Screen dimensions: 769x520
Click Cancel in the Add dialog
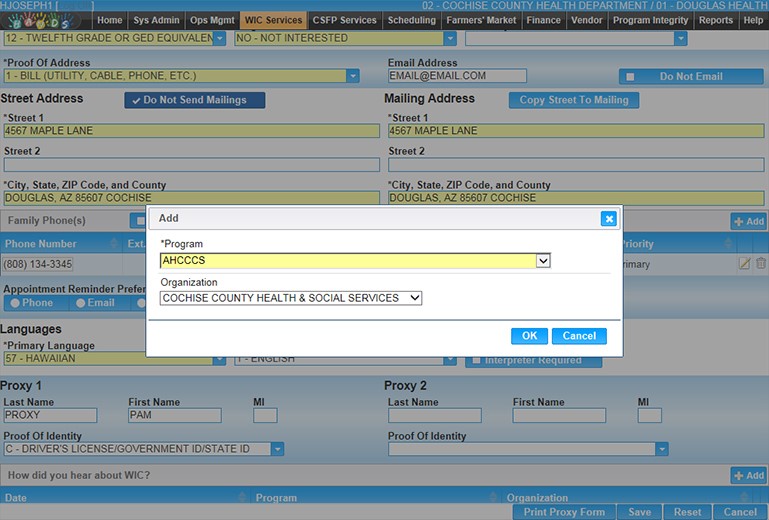tap(579, 336)
